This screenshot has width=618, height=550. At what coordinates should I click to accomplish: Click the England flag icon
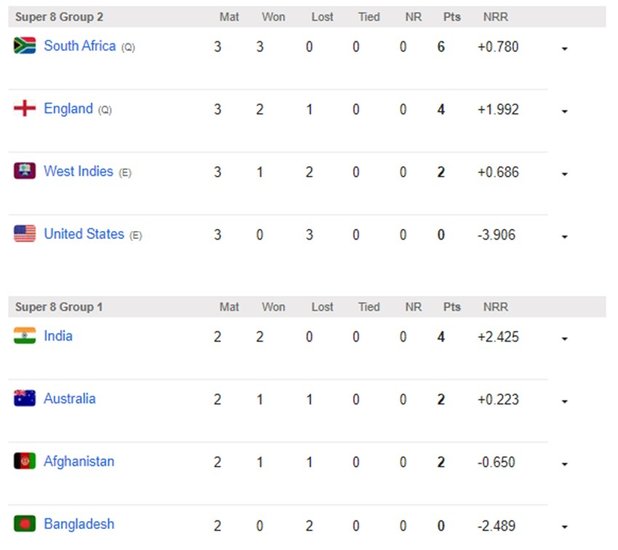(x=24, y=109)
